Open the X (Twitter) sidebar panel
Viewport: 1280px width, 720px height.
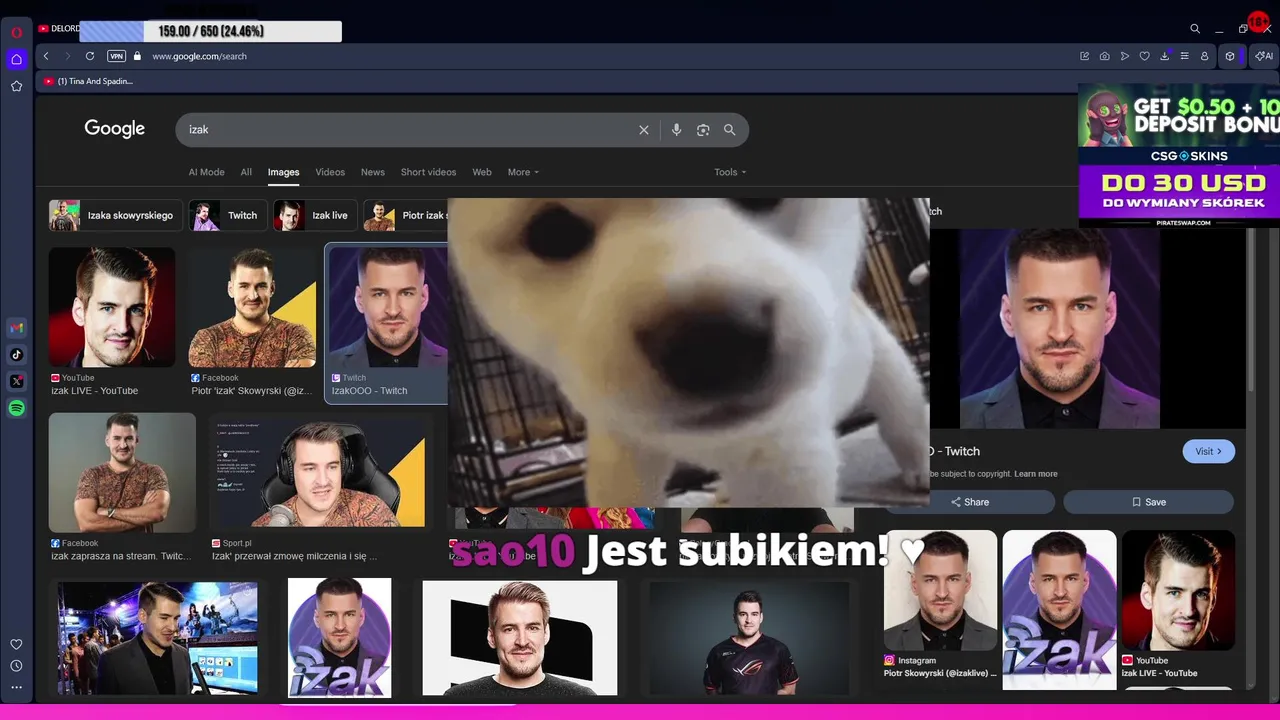tap(16, 381)
